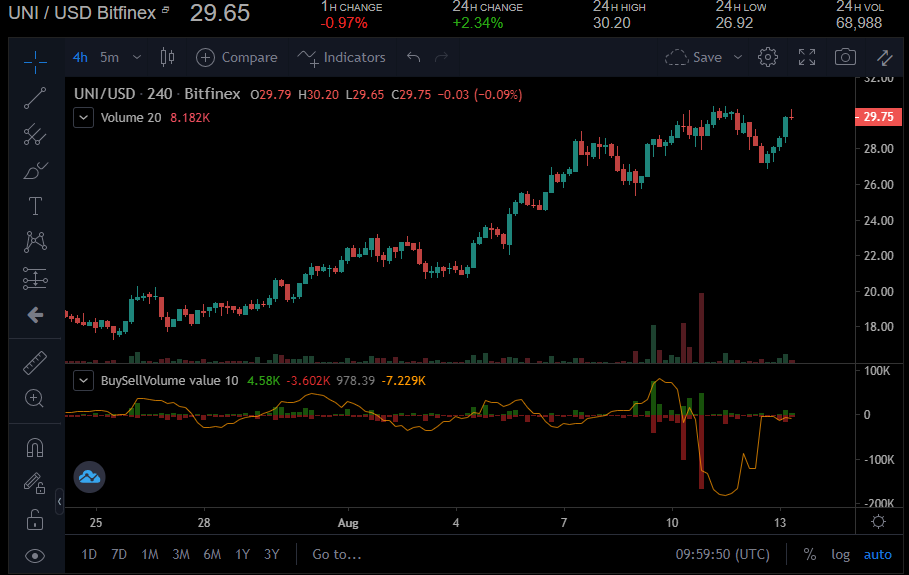Viewport: 909px width, 575px height.
Task: Click the 24H HIGH value 30.20
Action: 612,23
